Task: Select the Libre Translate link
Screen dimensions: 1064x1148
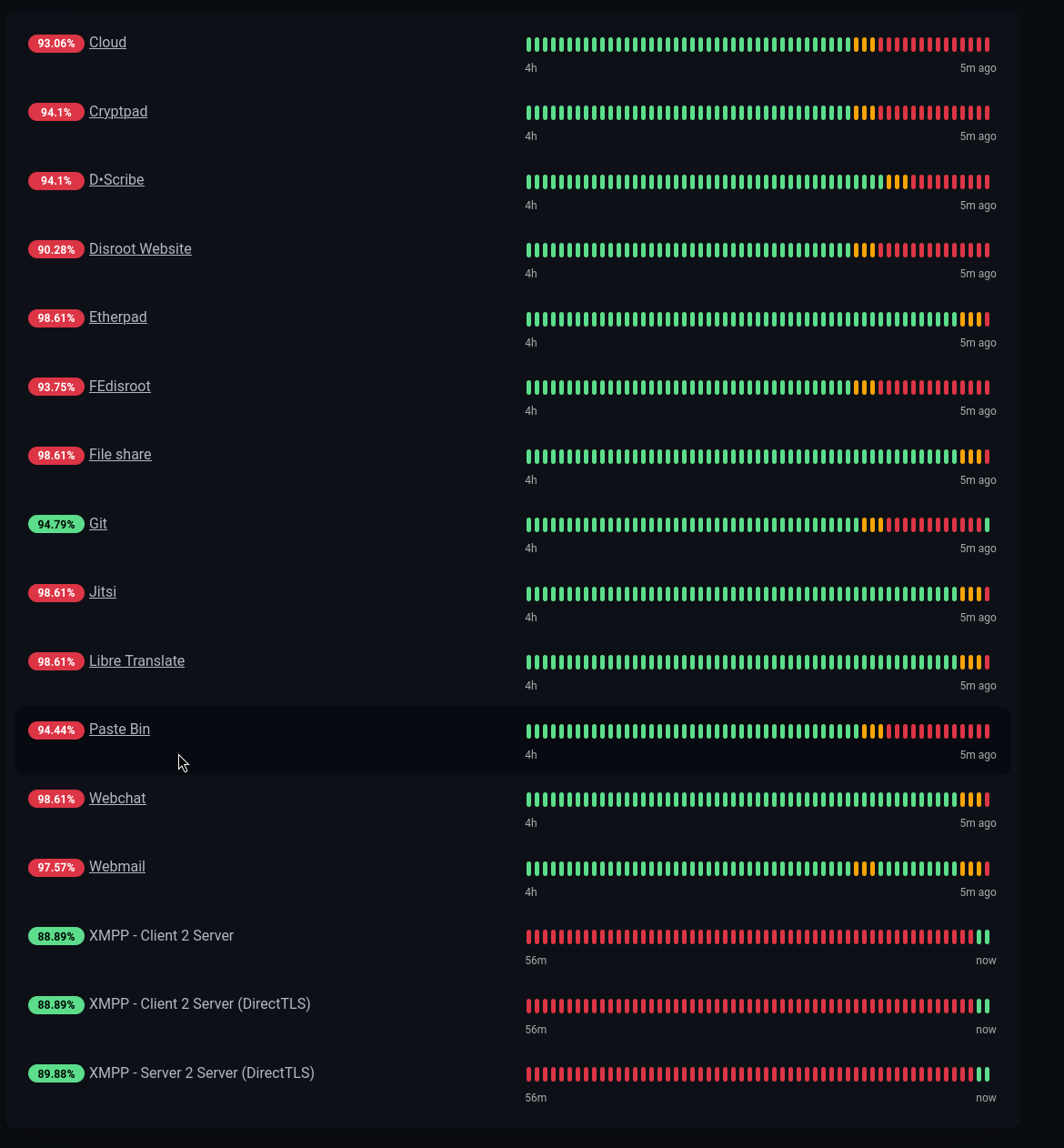Action: (x=136, y=661)
